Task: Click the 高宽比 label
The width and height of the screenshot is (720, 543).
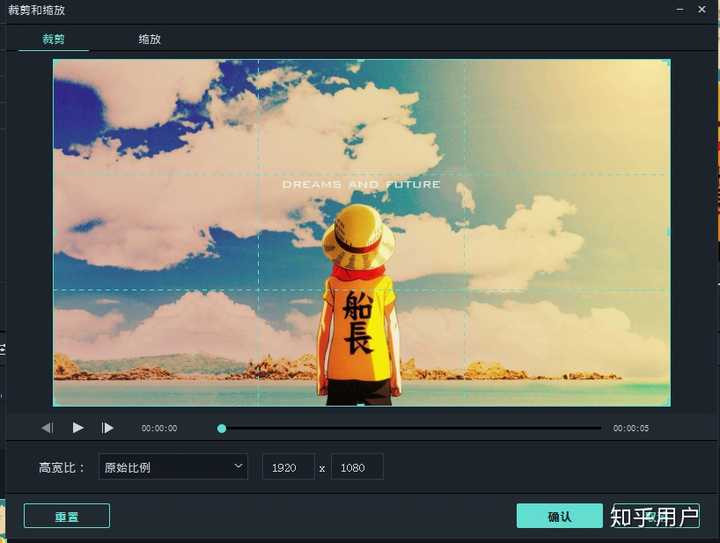Action: pos(61,468)
